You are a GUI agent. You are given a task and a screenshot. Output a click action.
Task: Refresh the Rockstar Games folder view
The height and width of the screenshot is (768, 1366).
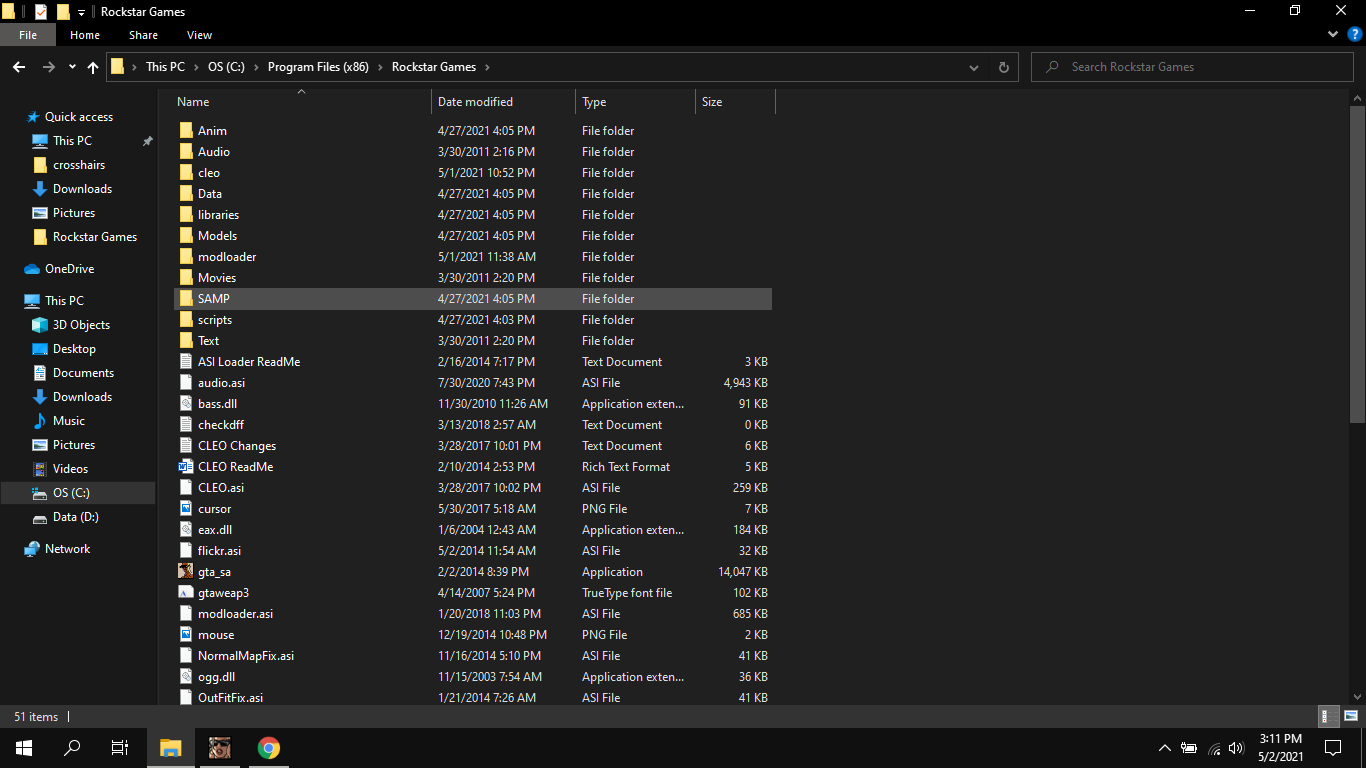coord(1004,67)
